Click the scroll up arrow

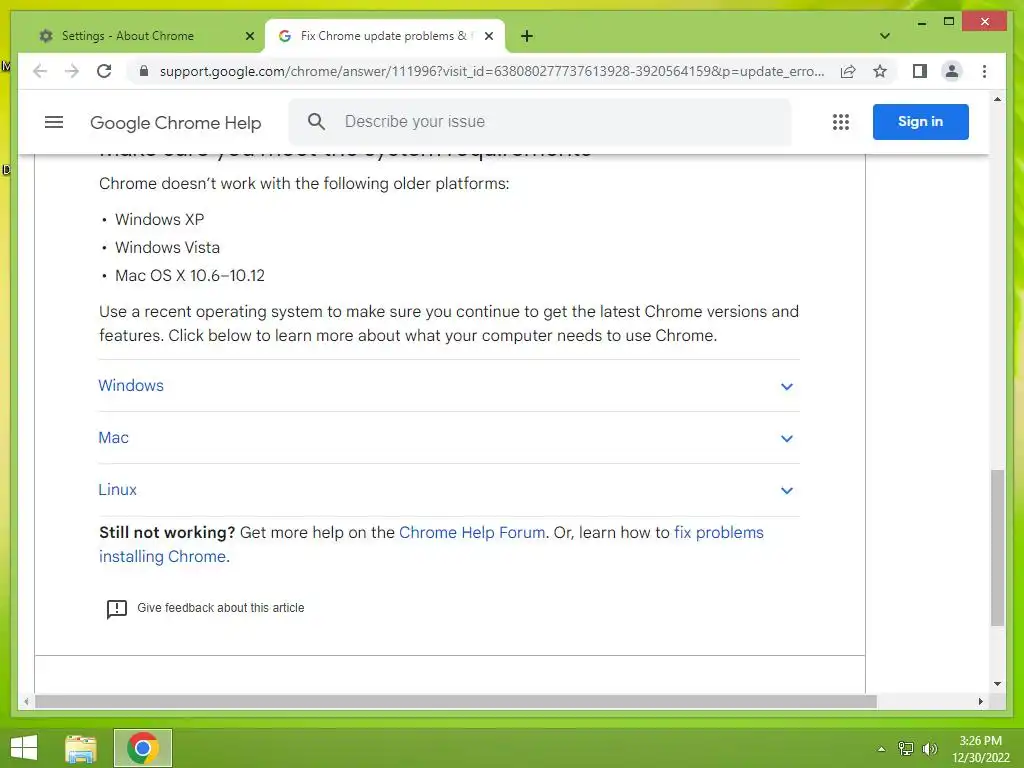tap(997, 99)
